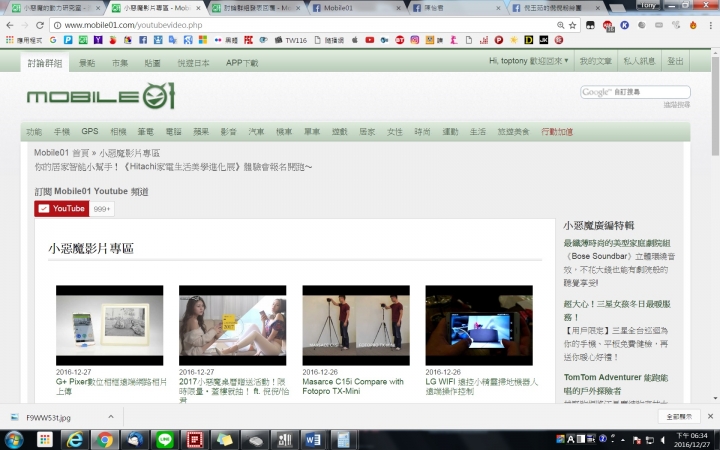Go back with the browser back arrow
Viewport: 720px width, 450px height.
pos(10,25)
